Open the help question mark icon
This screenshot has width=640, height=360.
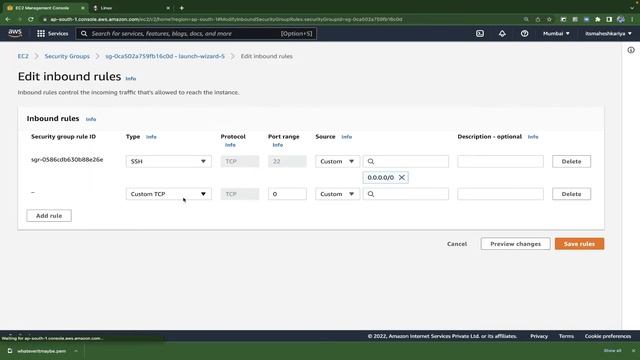click(x=524, y=33)
